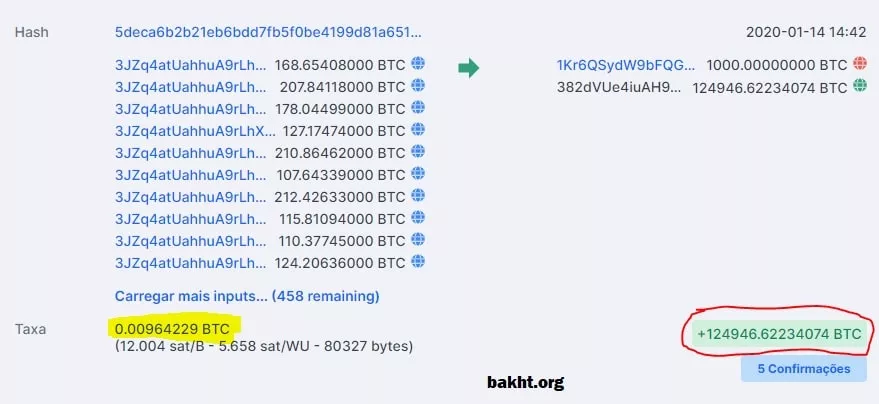This screenshot has width=879, height=404.
Task: Click the 5 Confirmações badge
Action: (x=803, y=369)
